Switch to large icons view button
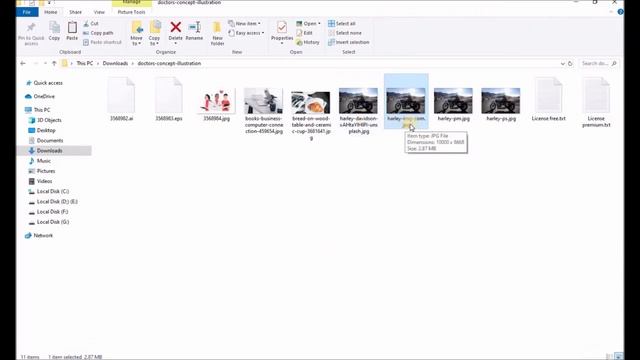 click(619, 356)
